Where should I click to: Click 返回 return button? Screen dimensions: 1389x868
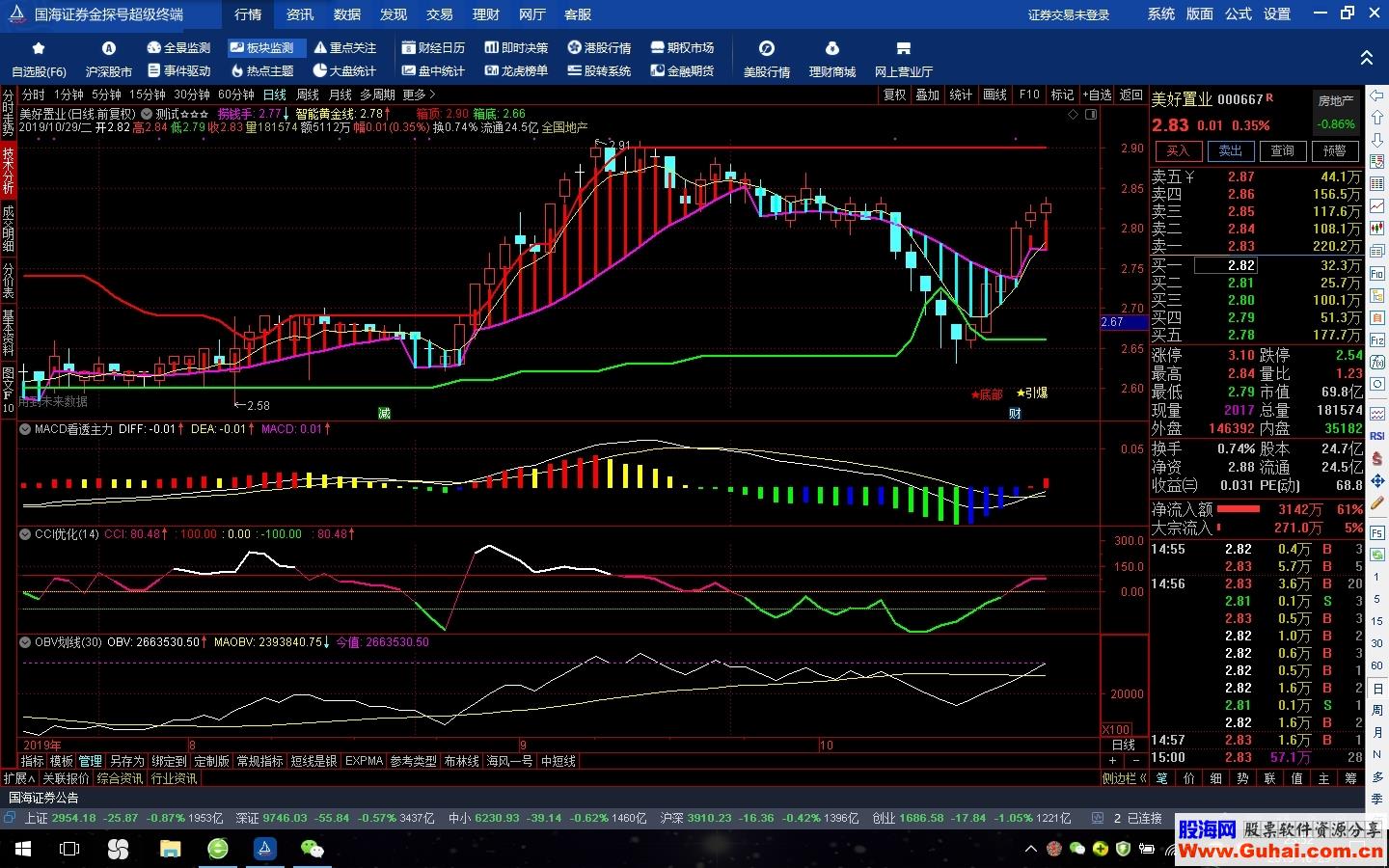[1131, 95]
